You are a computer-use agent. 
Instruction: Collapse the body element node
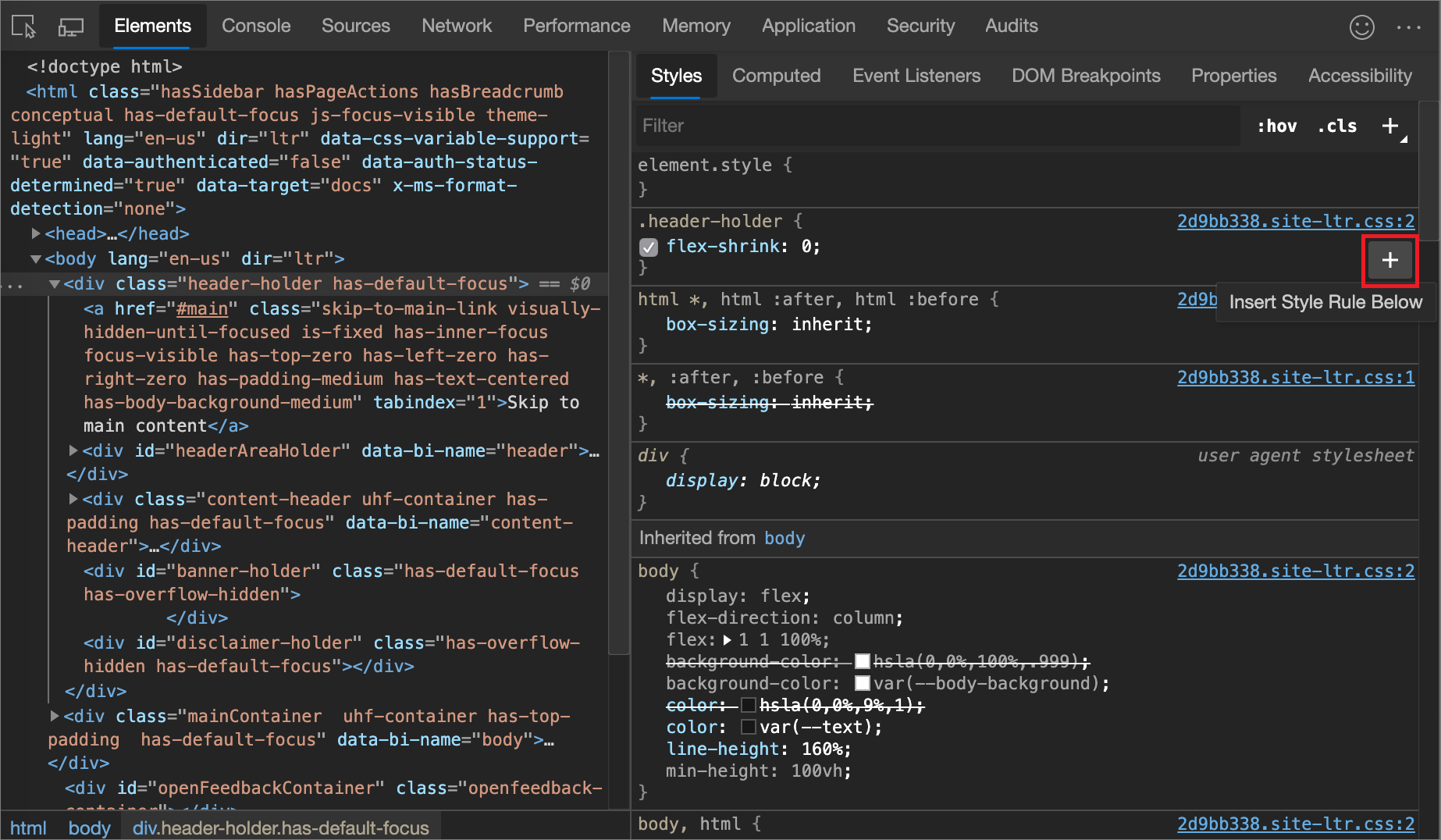36,258
